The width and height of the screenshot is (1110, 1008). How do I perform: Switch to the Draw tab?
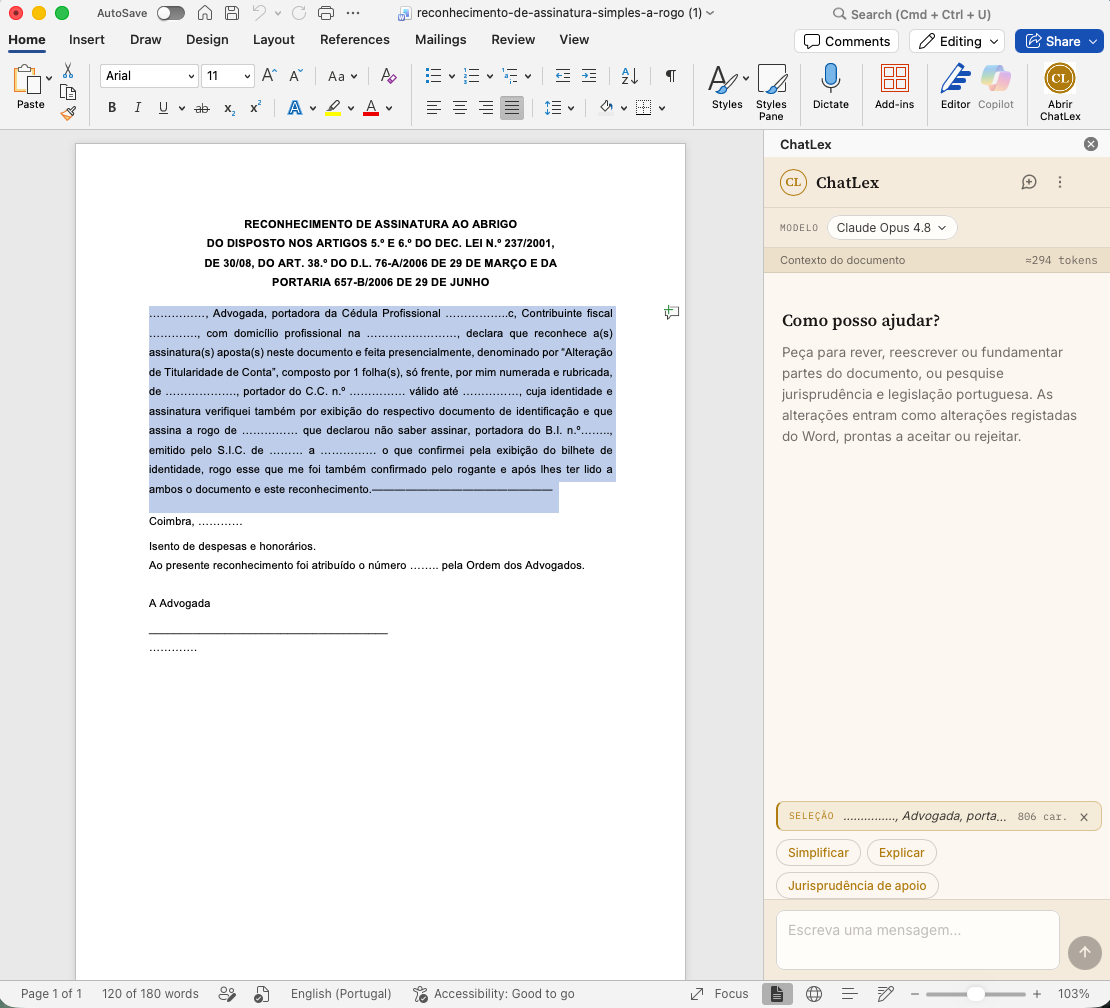145,40
